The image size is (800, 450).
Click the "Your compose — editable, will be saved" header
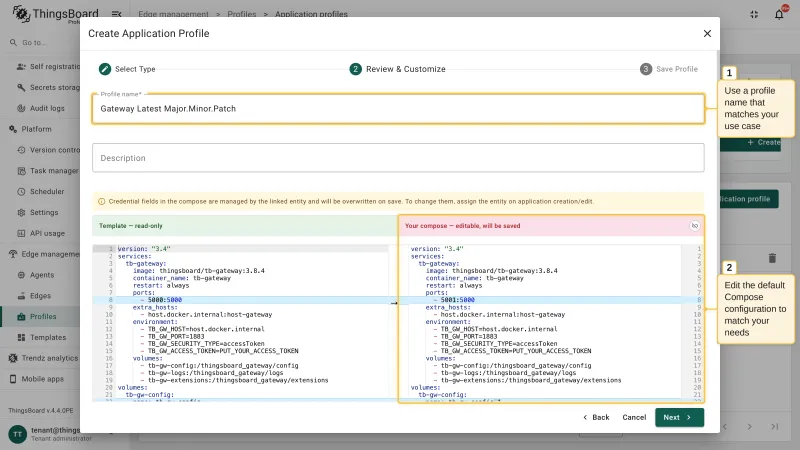pyautogui.click(x=463, y=226)
